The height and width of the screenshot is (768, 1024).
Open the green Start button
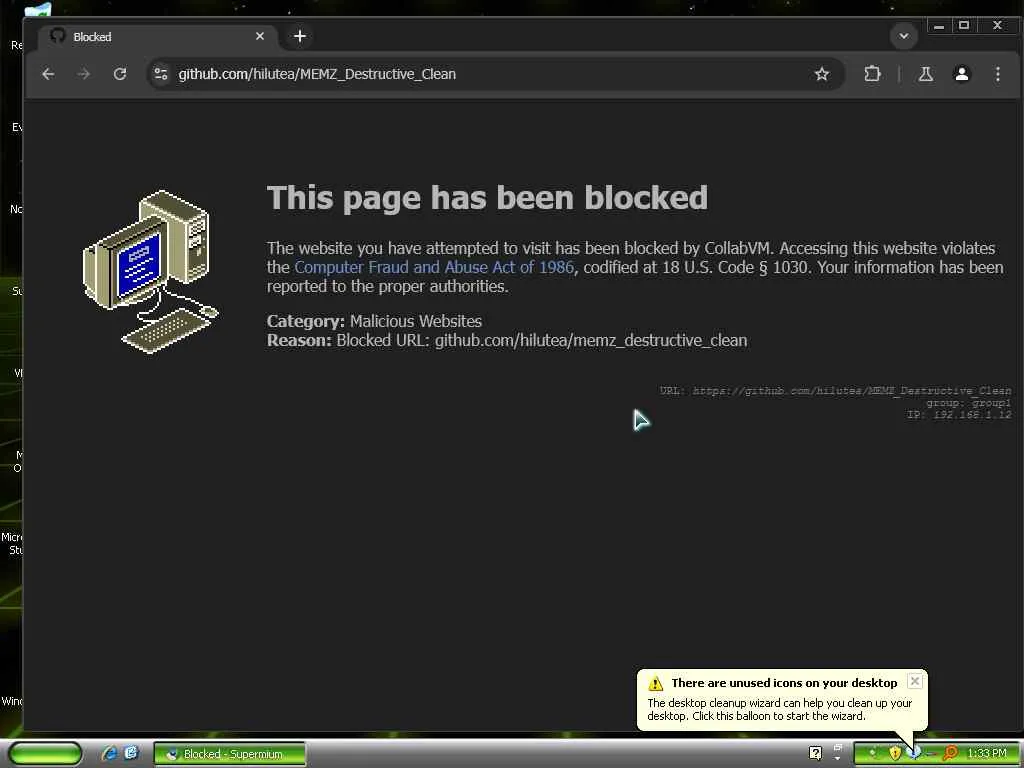tap(45, 754)
